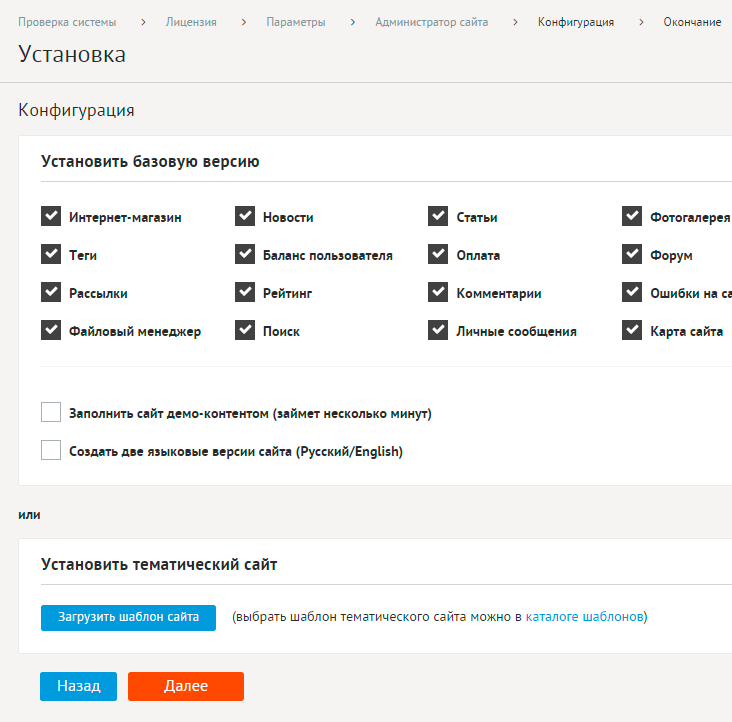The image size is (732, 722).
Task: Open the каталоге шаблонов link
Action: [584, 617]
